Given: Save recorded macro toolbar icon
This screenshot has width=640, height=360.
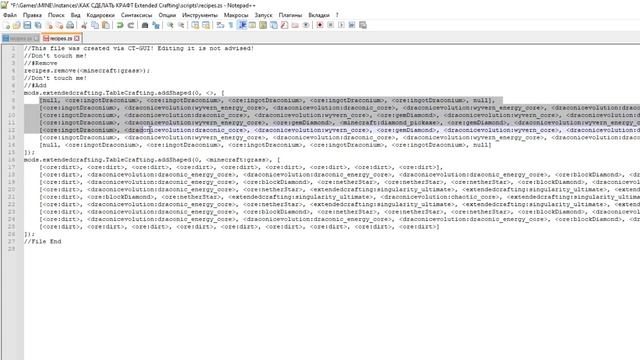Looking at the screenshot, I should pos(362,25).
